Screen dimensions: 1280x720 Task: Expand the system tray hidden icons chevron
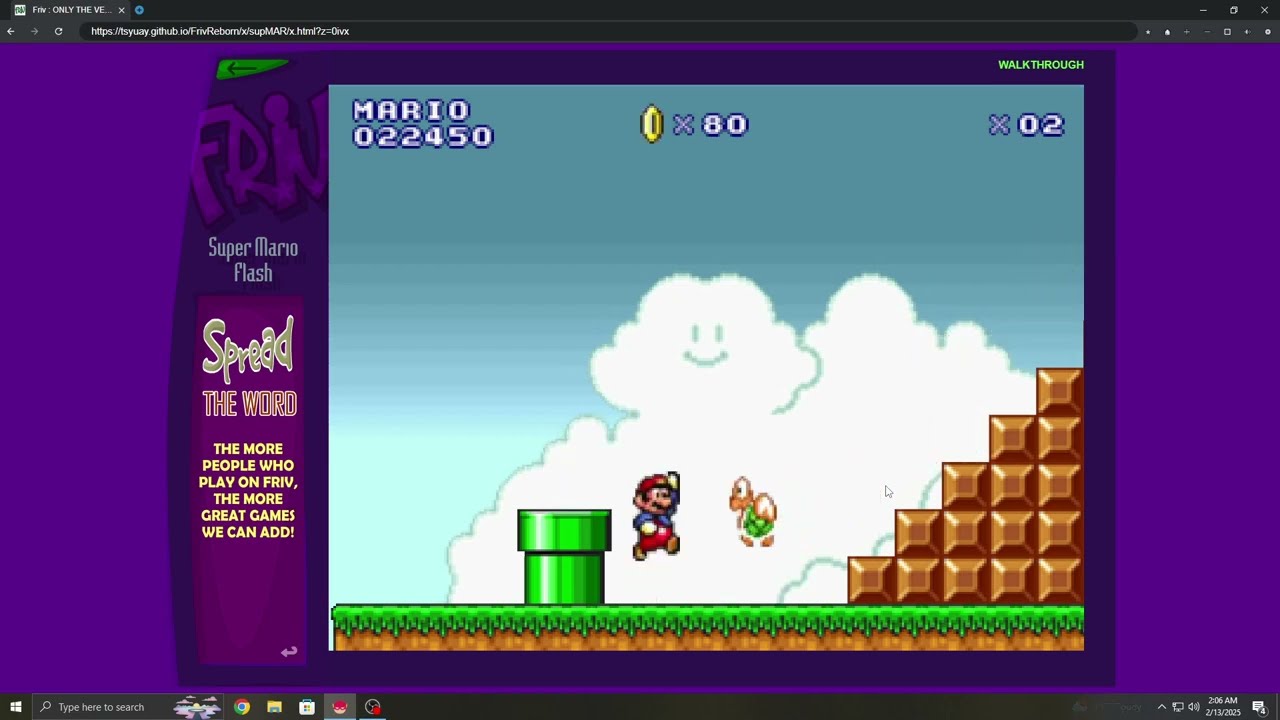pyautogui.click(x=1161, y=707)
